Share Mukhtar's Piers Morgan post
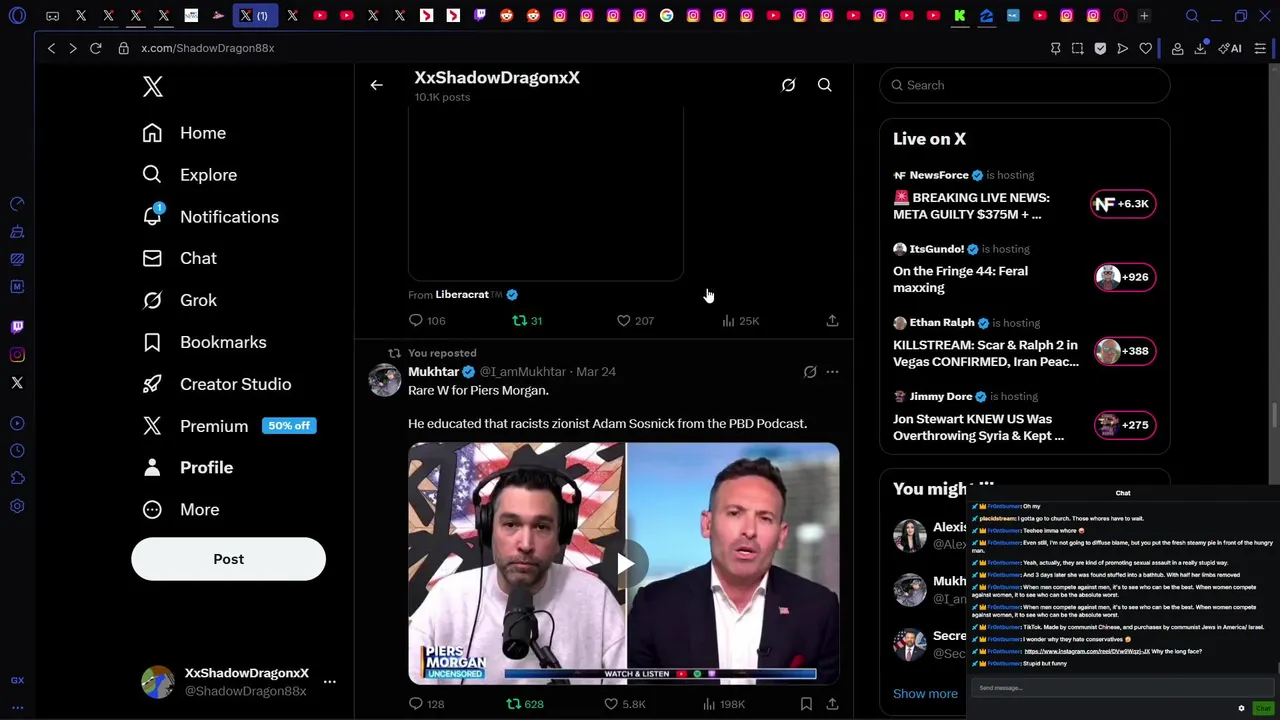 [x=832, y=705]
